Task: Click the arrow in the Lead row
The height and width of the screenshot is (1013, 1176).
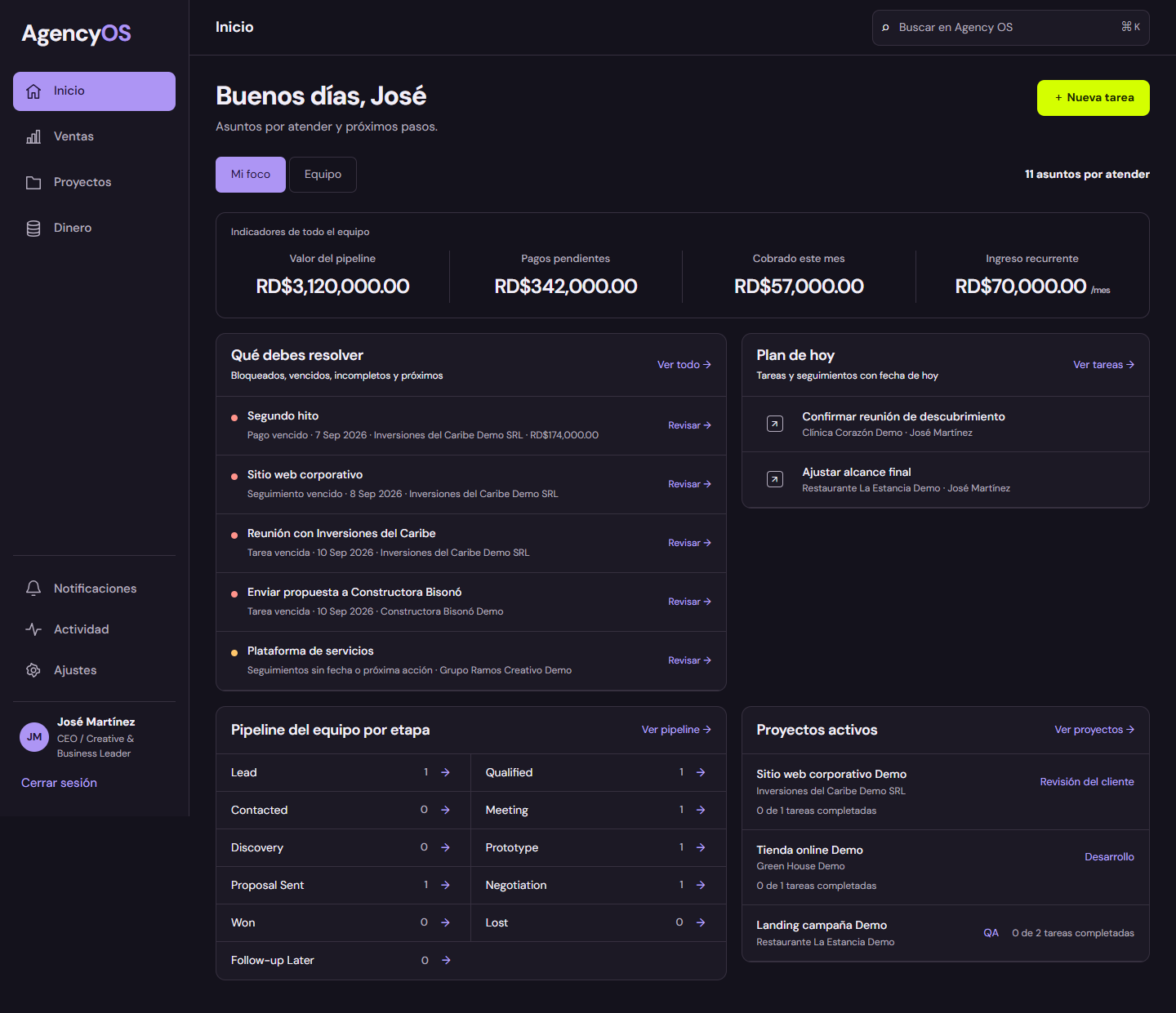Action: point(445,772)
